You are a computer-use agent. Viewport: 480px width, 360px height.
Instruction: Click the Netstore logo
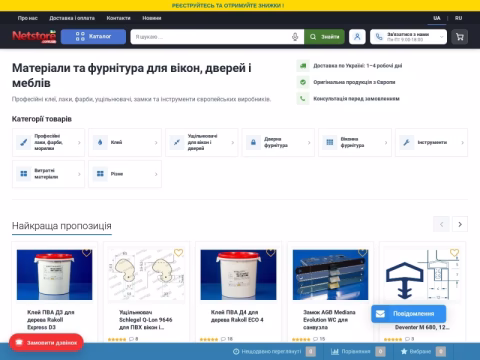[34, 37]
